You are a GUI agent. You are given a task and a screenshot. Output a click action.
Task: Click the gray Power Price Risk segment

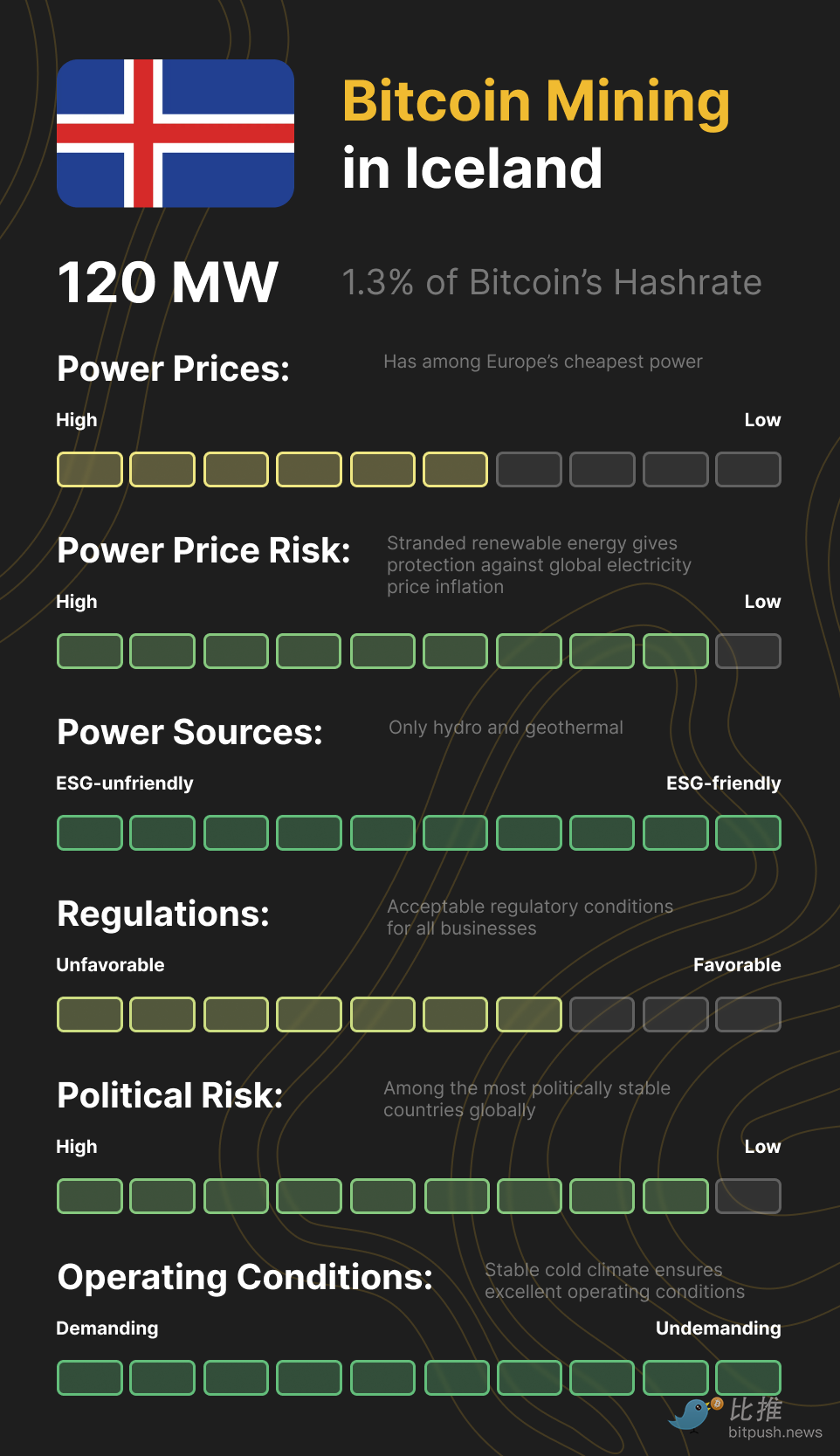[748, 652]
